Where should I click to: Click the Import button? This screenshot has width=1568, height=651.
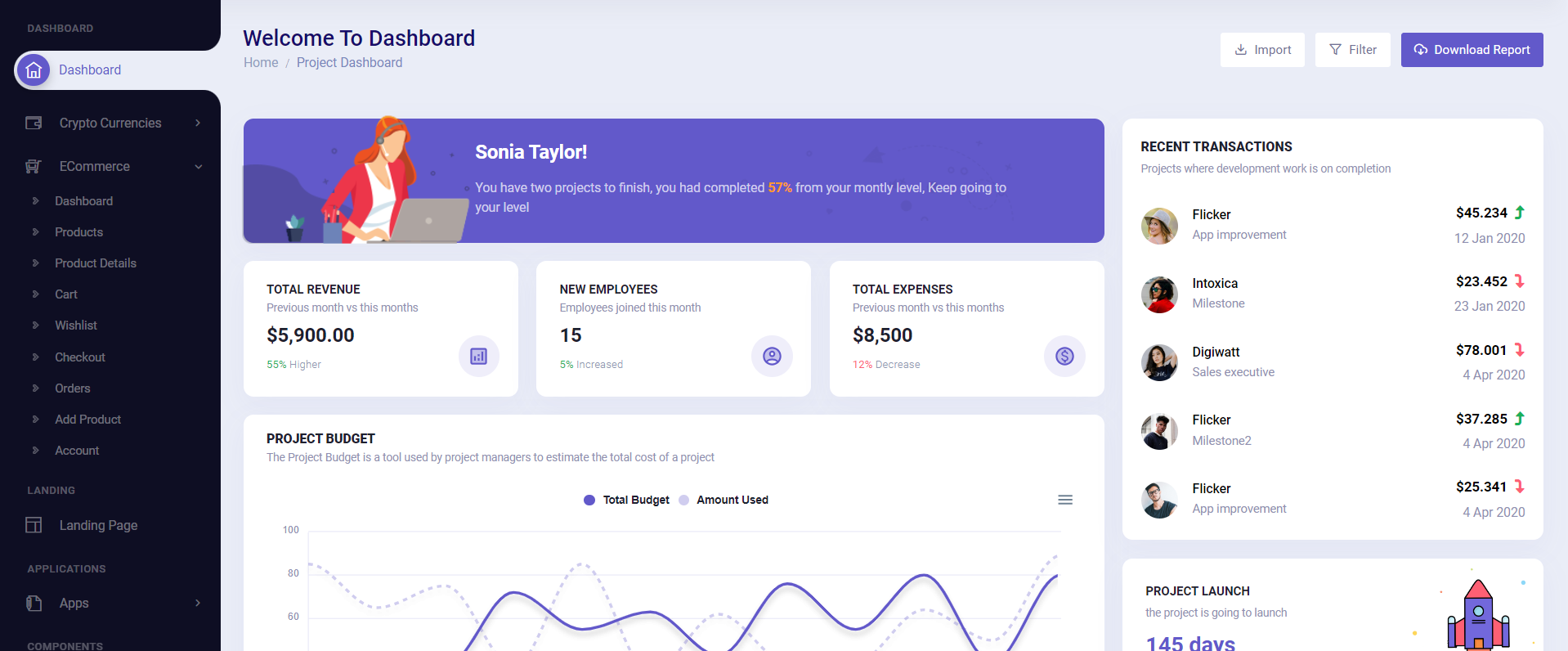click(1262, 50)
